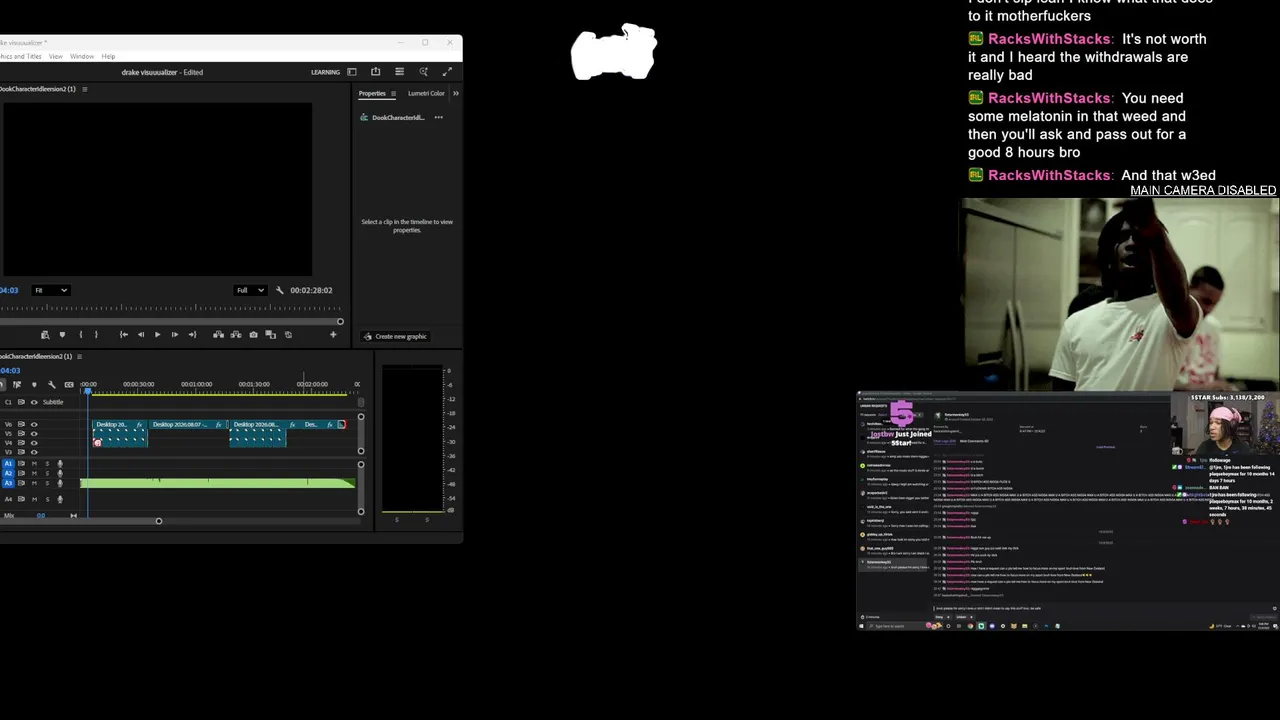The height and width of the screenshot is (720, 1280).
Task: Click the timeline horizontal zoom bar handle
Action: point(158,520)
